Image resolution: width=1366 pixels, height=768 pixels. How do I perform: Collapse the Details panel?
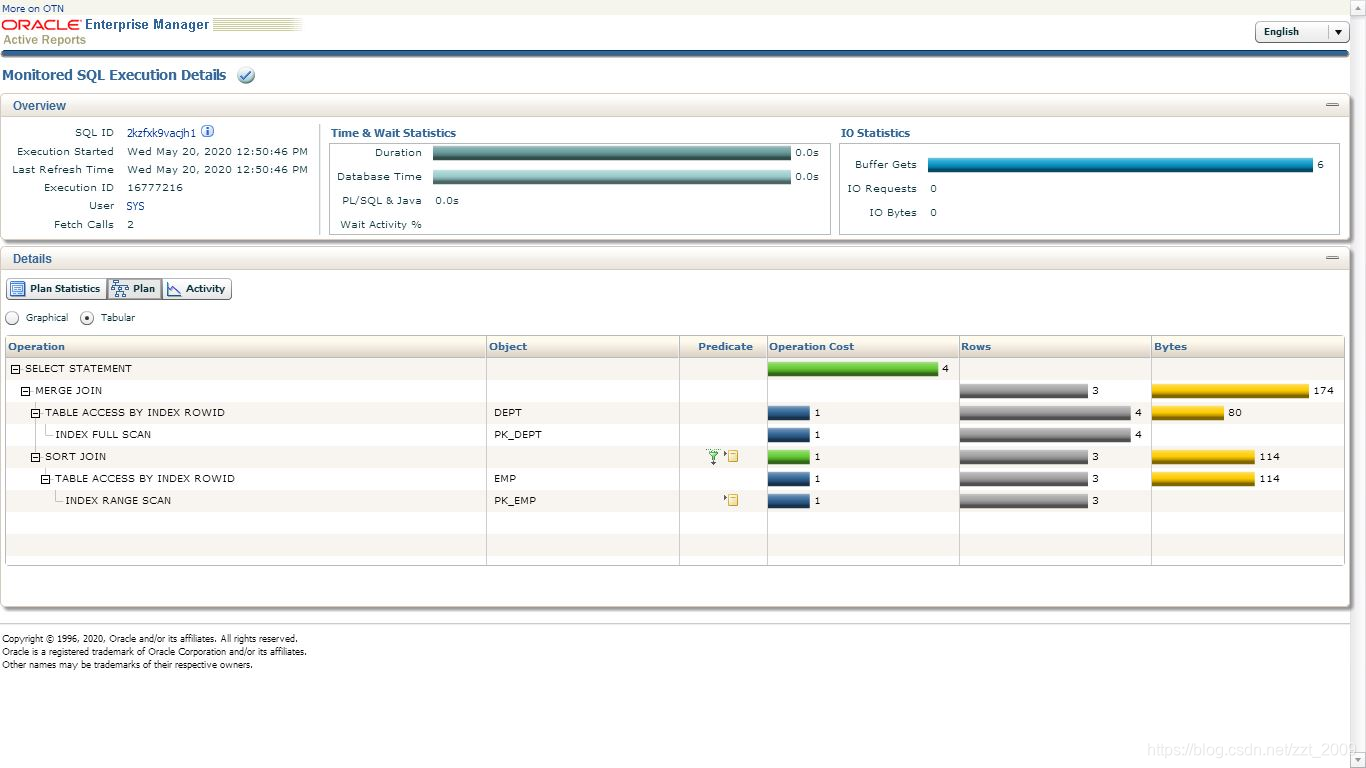tap(1332, 257)
